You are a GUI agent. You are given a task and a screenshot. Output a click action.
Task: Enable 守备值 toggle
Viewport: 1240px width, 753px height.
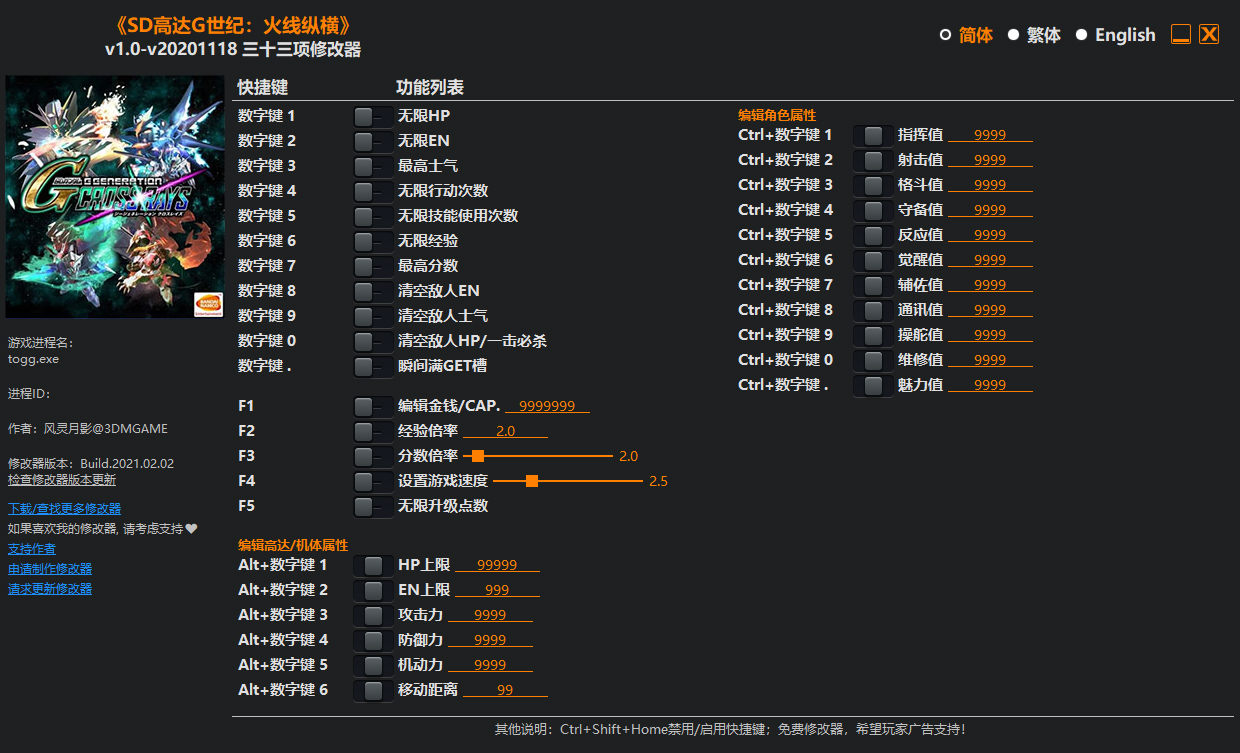[873, 210]
